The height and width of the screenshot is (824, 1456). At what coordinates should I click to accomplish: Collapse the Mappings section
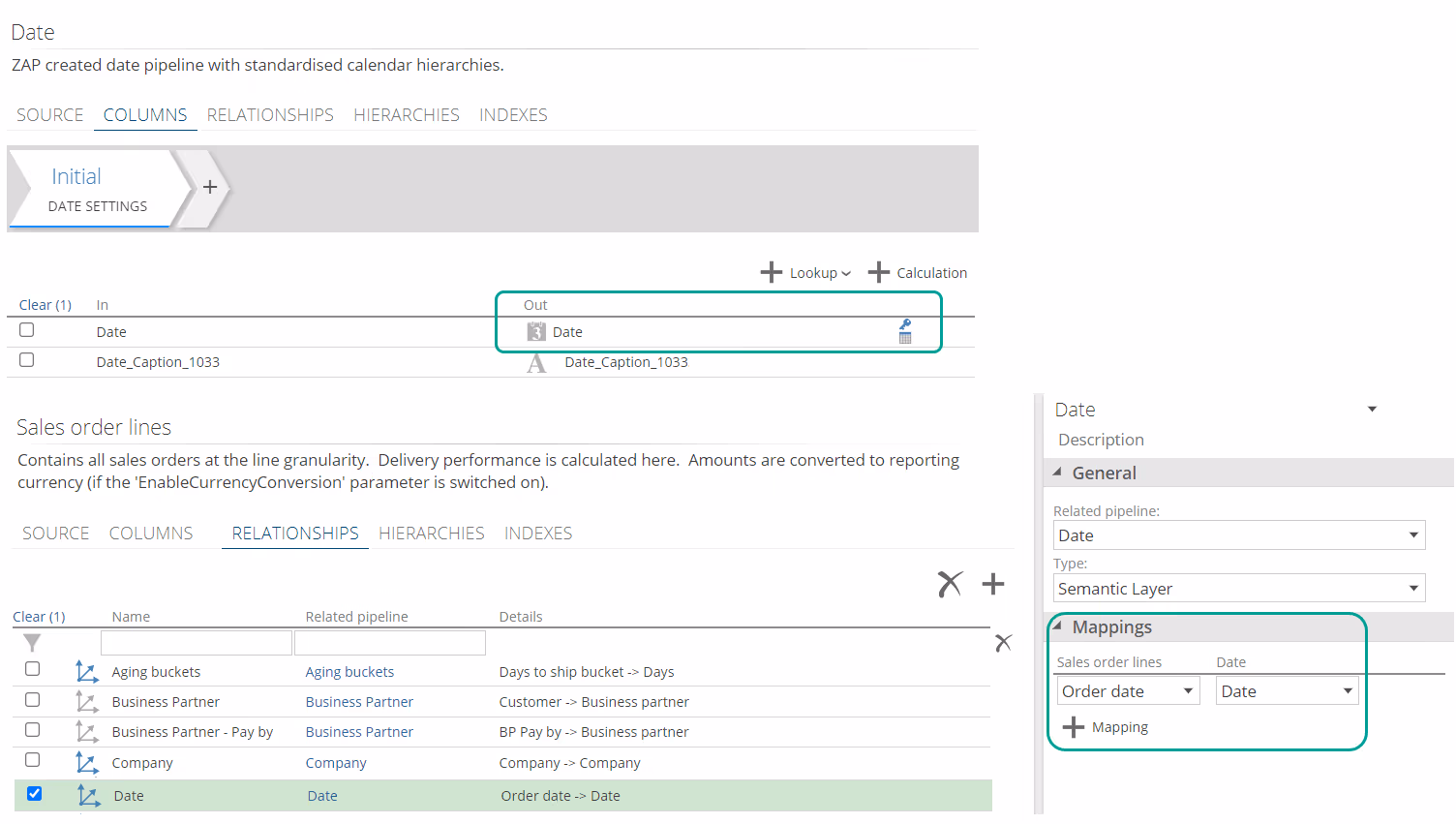pyautogui.click(x=1058, y=626)
